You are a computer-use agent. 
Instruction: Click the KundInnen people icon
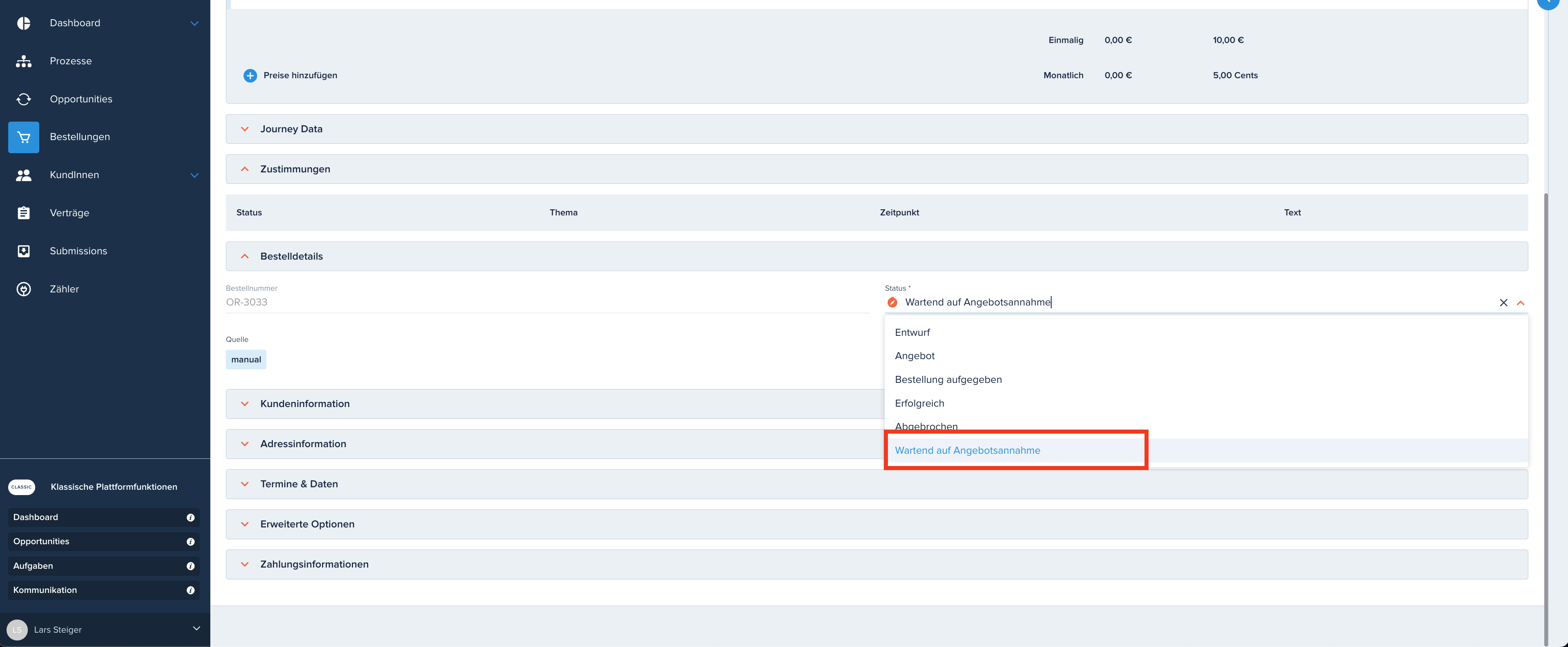(24, 175)
